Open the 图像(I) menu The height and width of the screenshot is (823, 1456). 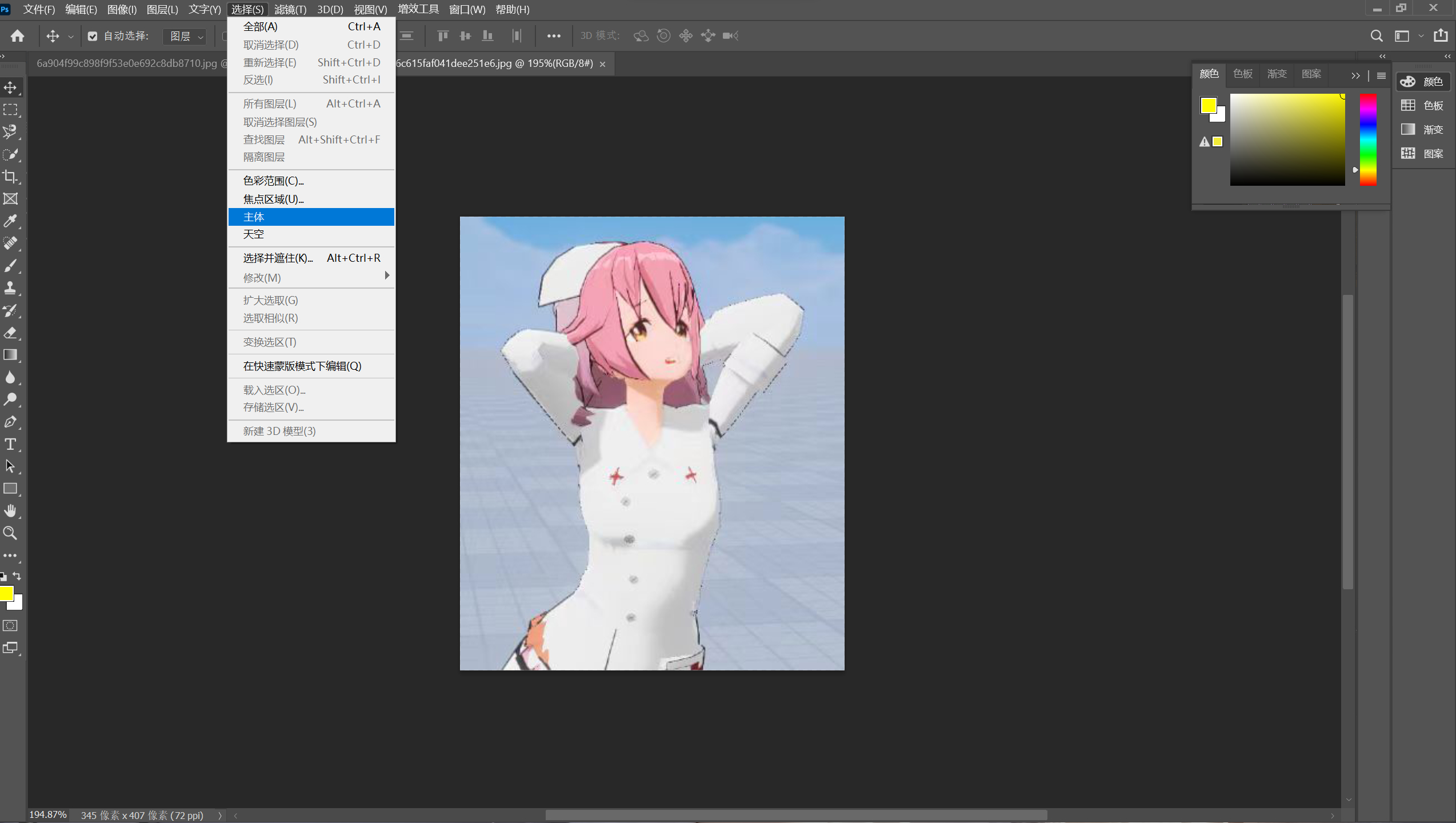point(122,9)
